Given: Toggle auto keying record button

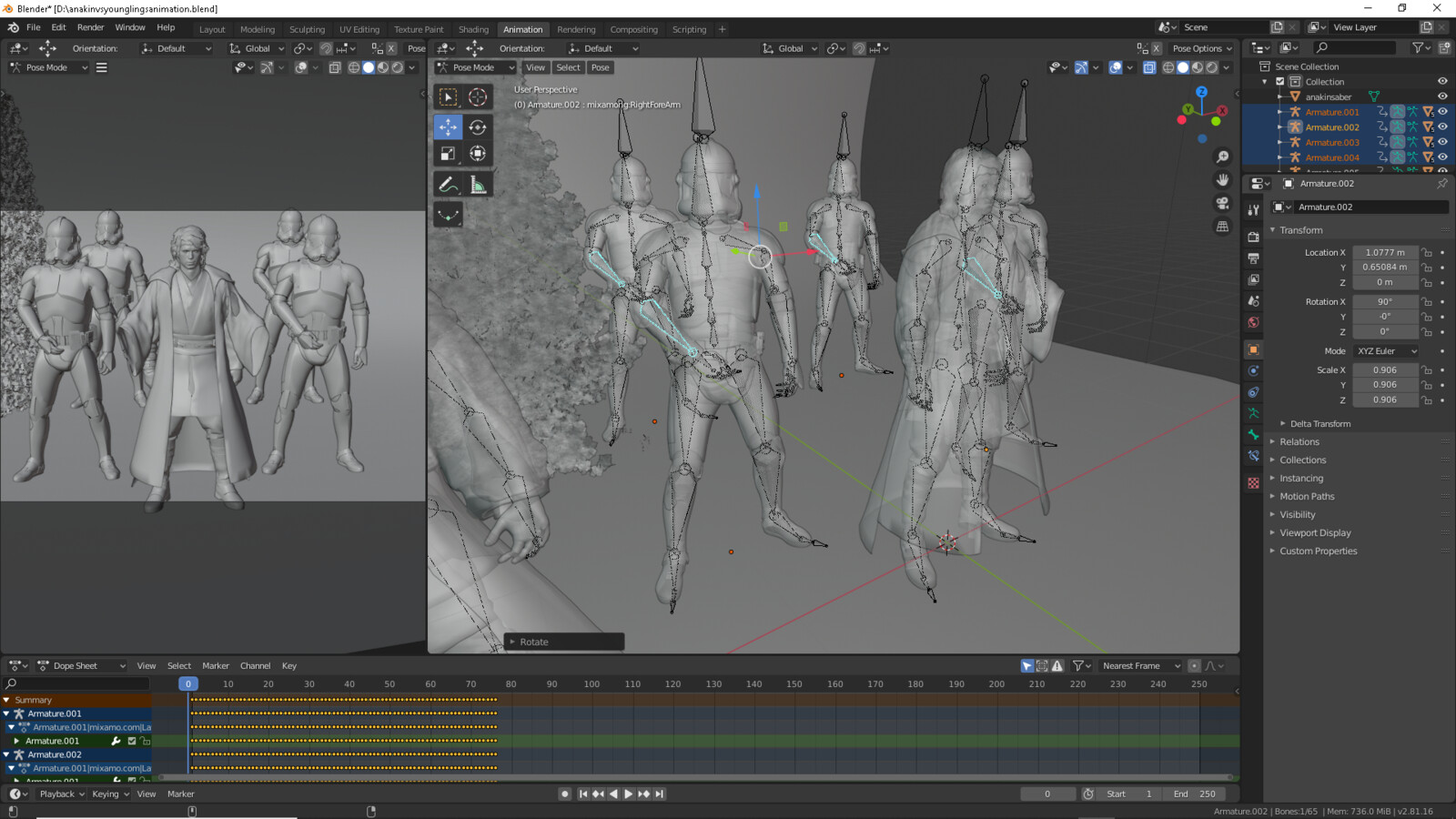Looking at the screenshot, I should 565,794.
